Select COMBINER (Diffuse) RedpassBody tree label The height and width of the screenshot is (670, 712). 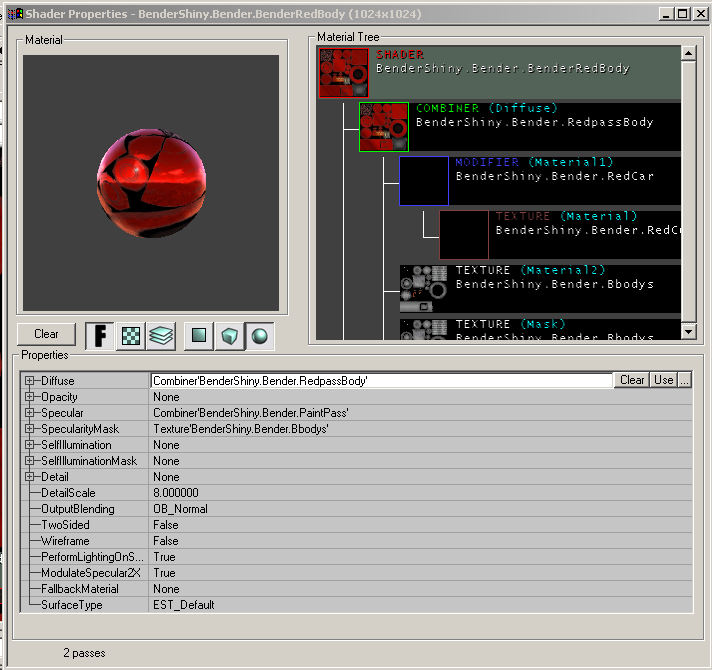(534, 115)
